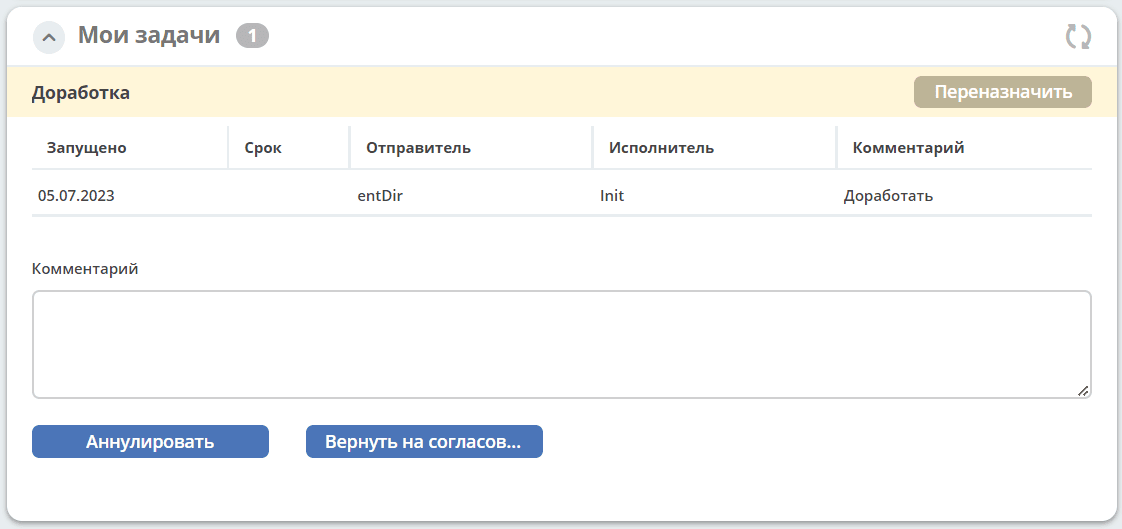
Task: Select the comment cell Доработать
Action: [888, 196]
